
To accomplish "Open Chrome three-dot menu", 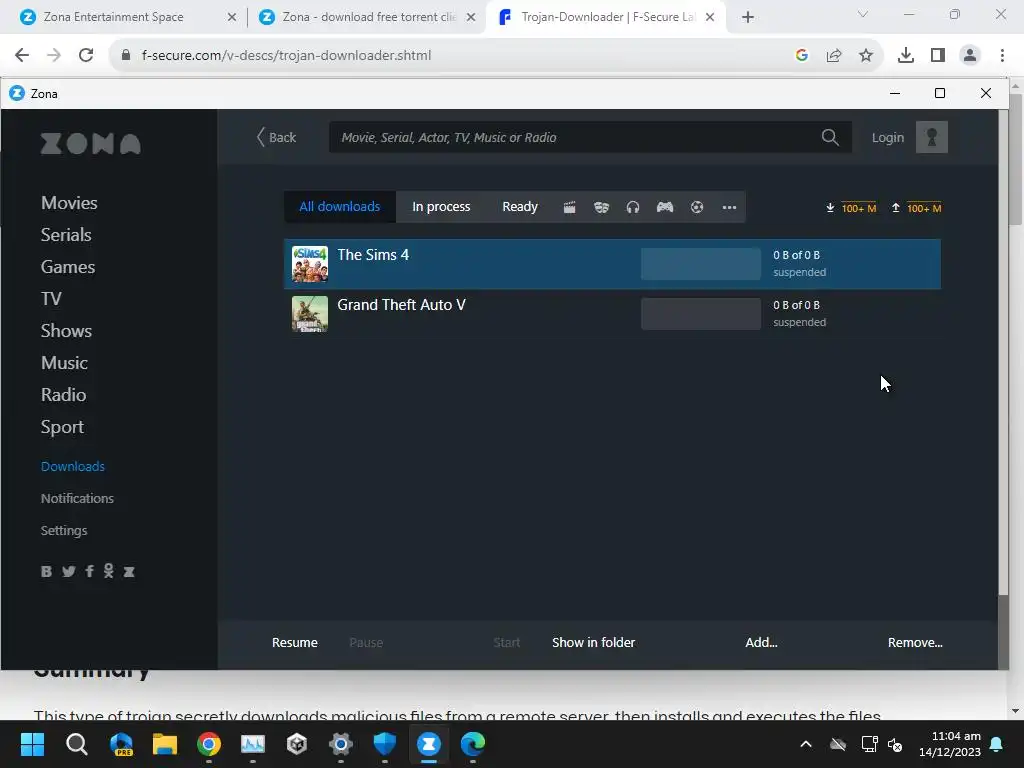I will 1002,56.
